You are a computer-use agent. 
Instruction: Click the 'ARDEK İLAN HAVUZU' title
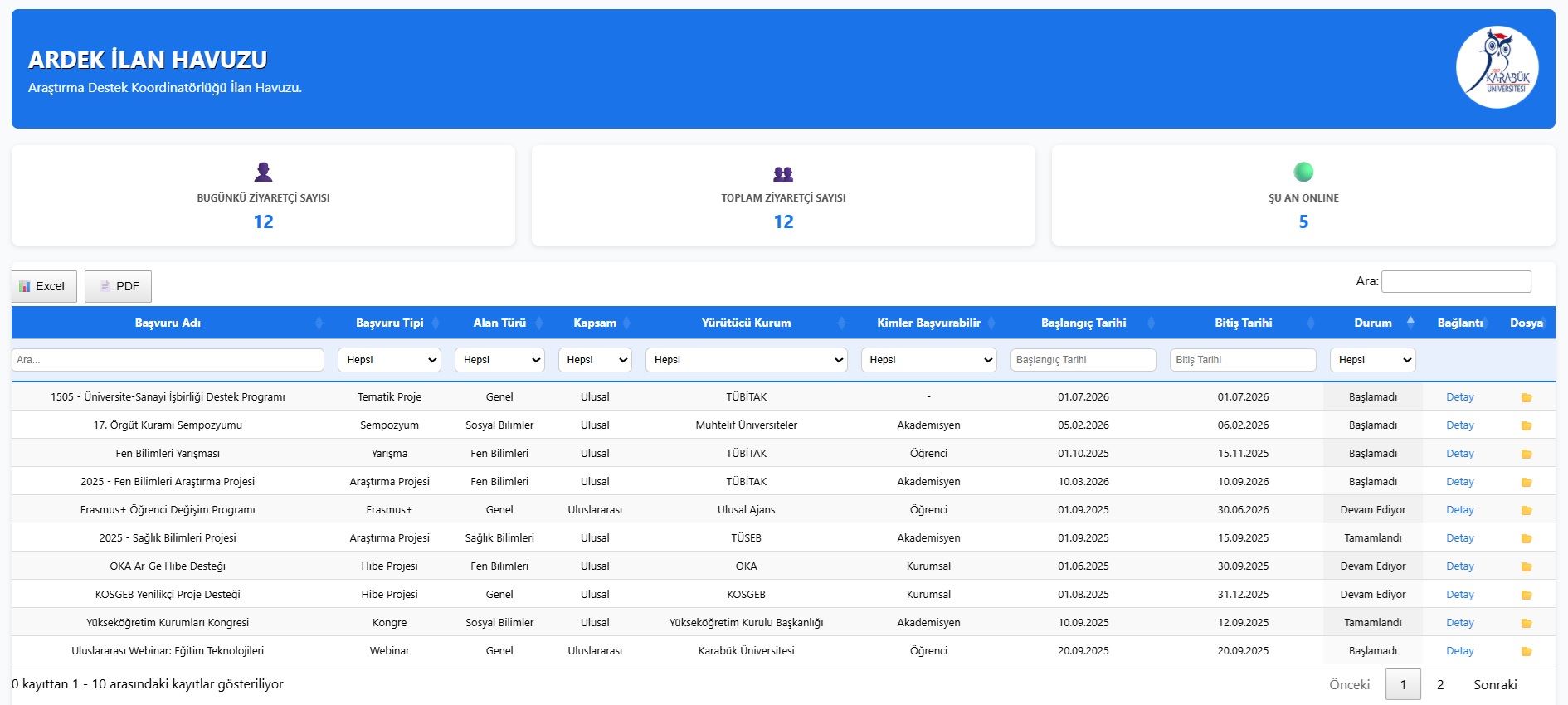148,60
